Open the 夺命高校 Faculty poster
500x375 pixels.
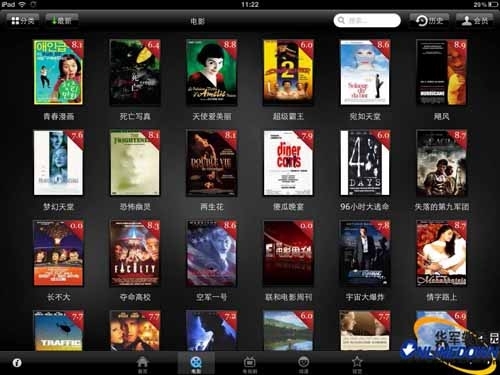(135, 253)
